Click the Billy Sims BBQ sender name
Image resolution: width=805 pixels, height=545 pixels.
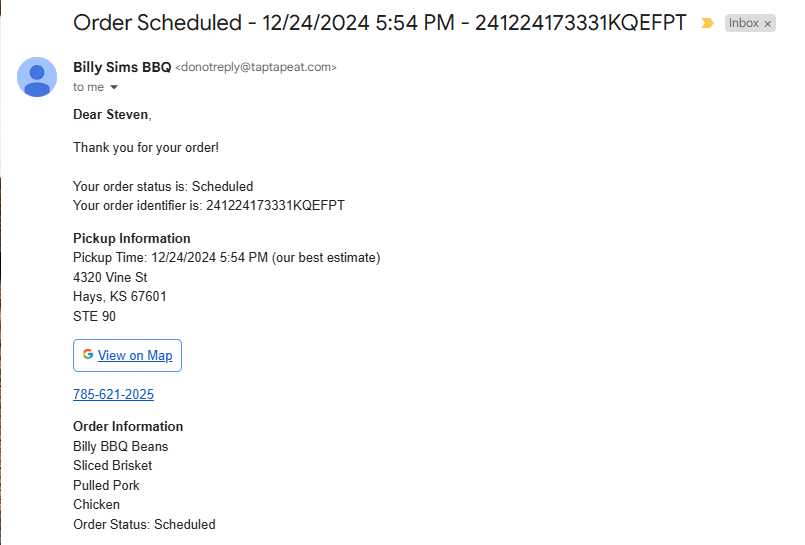[x=122, y=67]
